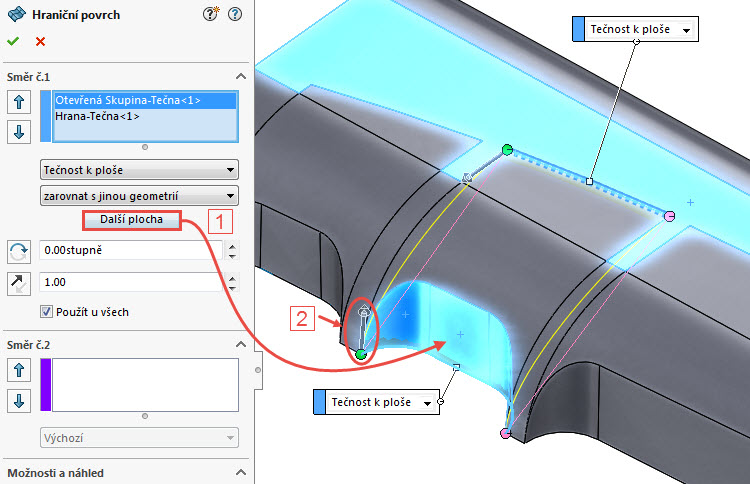
Task: Collapse the Směr č.2 section
Action: [241, 344]
